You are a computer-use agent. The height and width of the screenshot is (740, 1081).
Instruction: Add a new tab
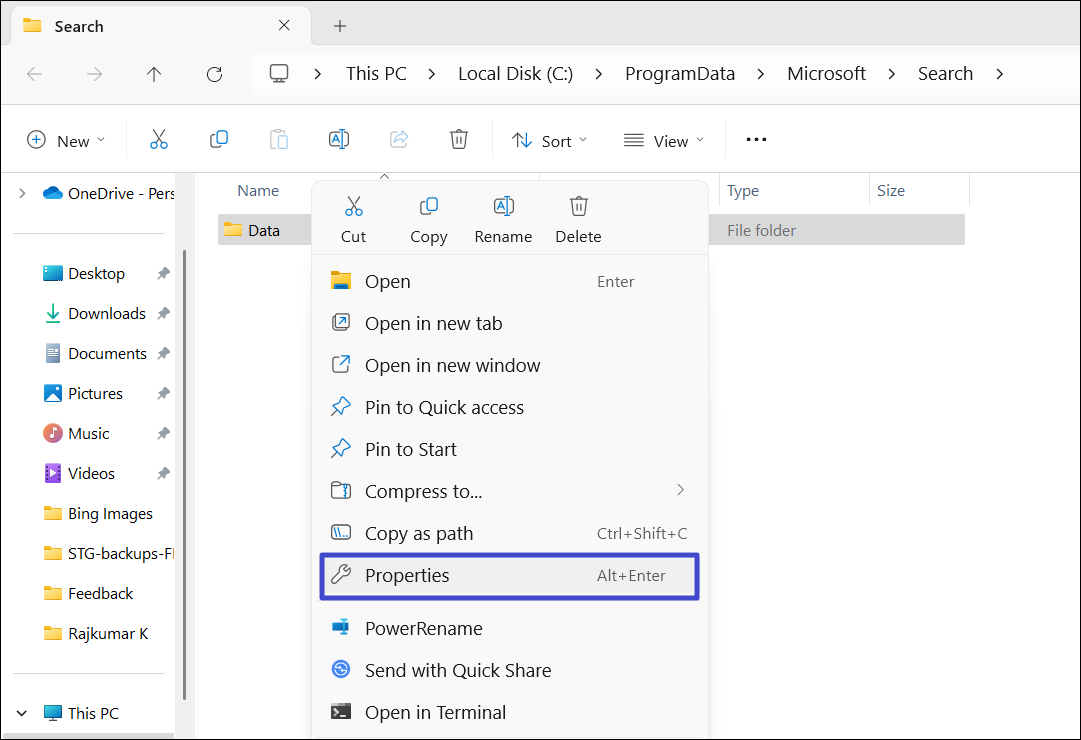(x=340, y=26)
